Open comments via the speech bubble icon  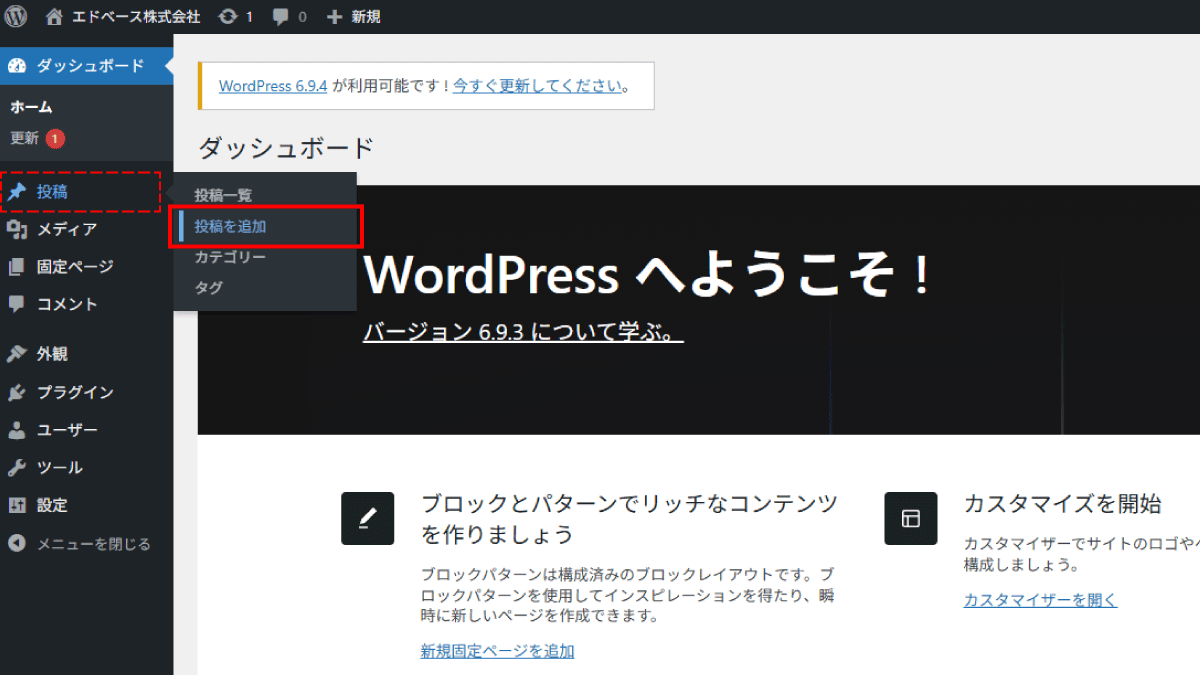[x=281, y=15]
